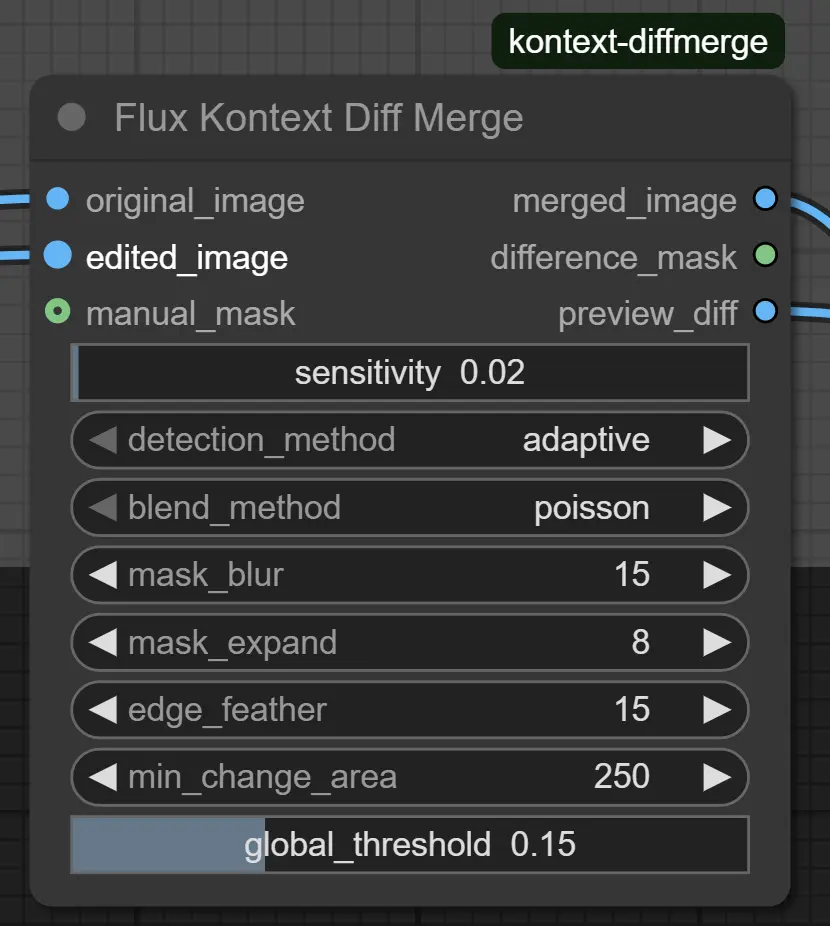830x926 pixels.
Task: Click the difference_mask output socket dot
Action: click(765, 256)
